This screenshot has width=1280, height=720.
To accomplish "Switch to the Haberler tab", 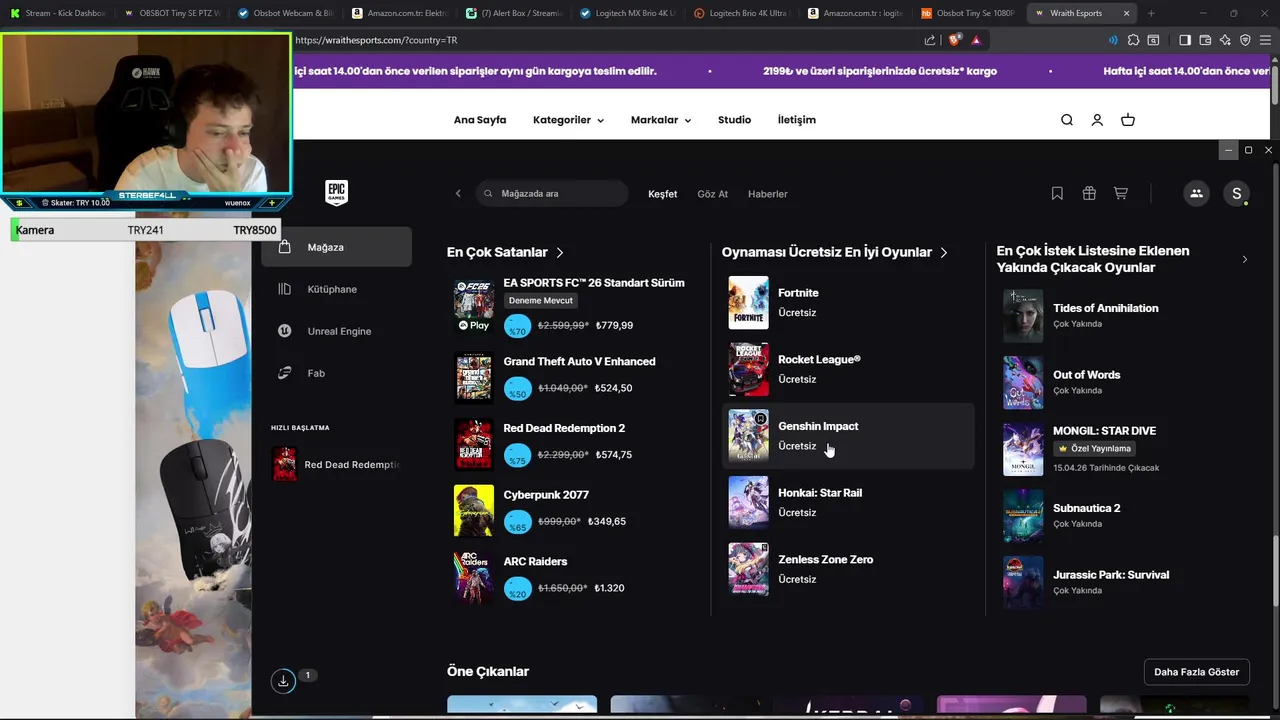I will [x=768, y=194].
